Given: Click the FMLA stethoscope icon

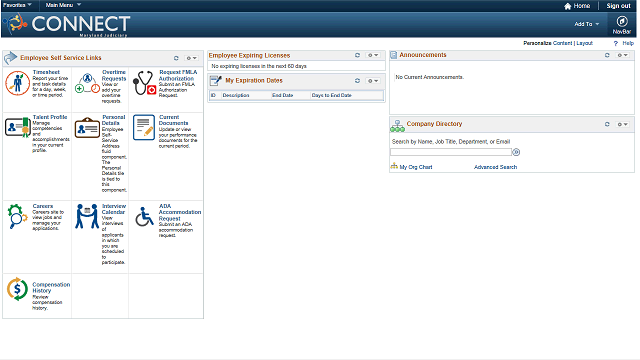Looking at the screenshot, I should click(144, 83).
